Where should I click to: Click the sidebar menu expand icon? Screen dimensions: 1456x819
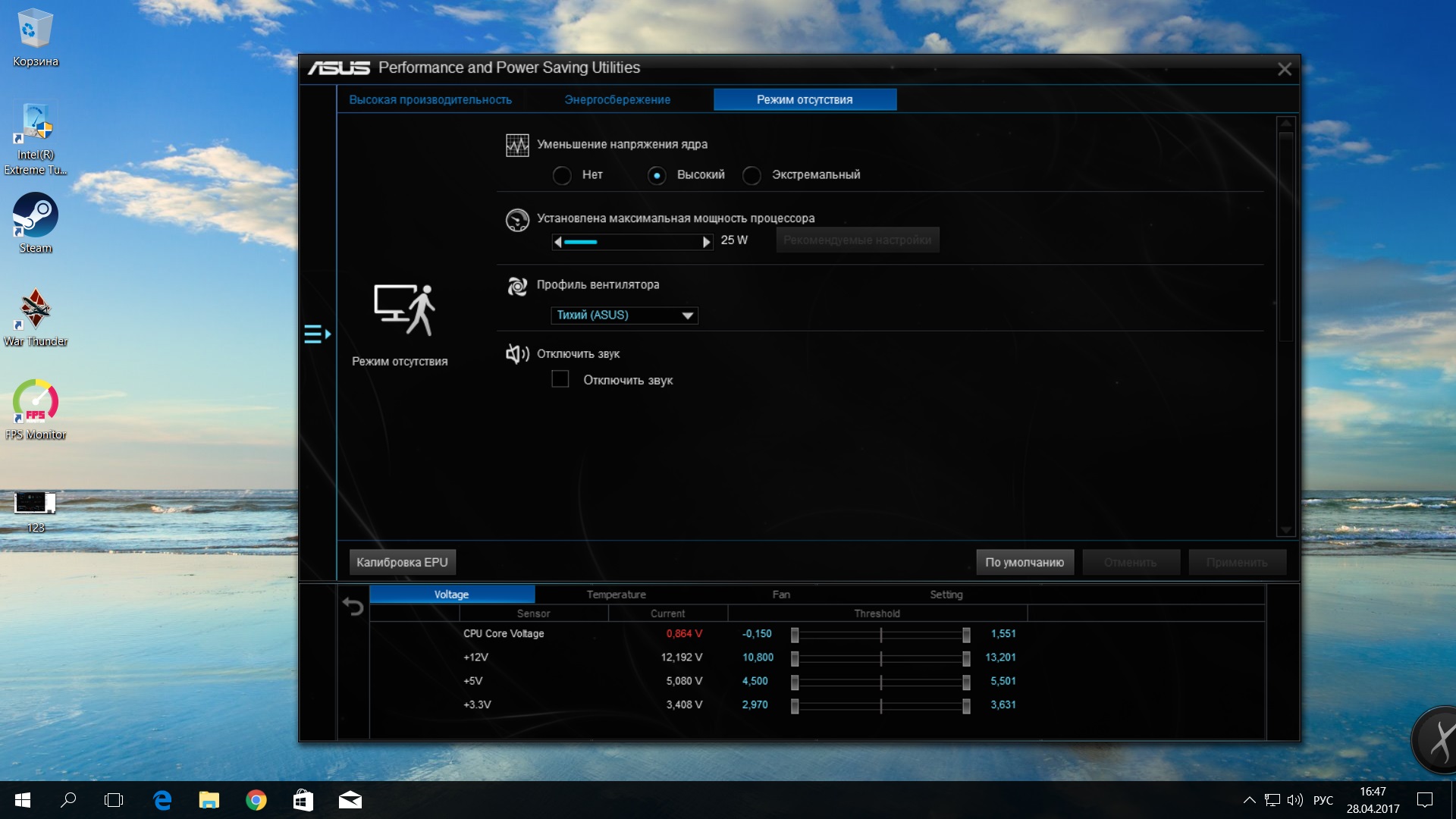317,334
